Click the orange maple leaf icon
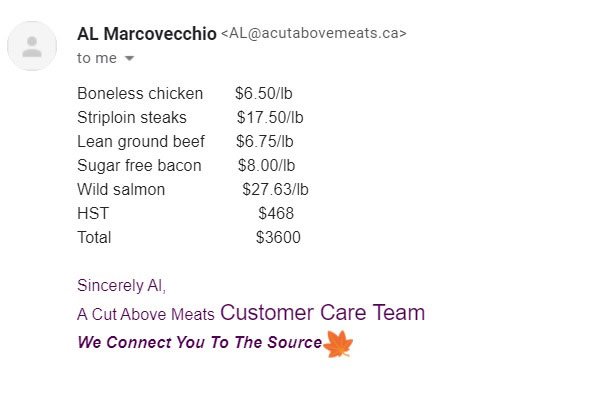600x400 pixels. point(340,343)
